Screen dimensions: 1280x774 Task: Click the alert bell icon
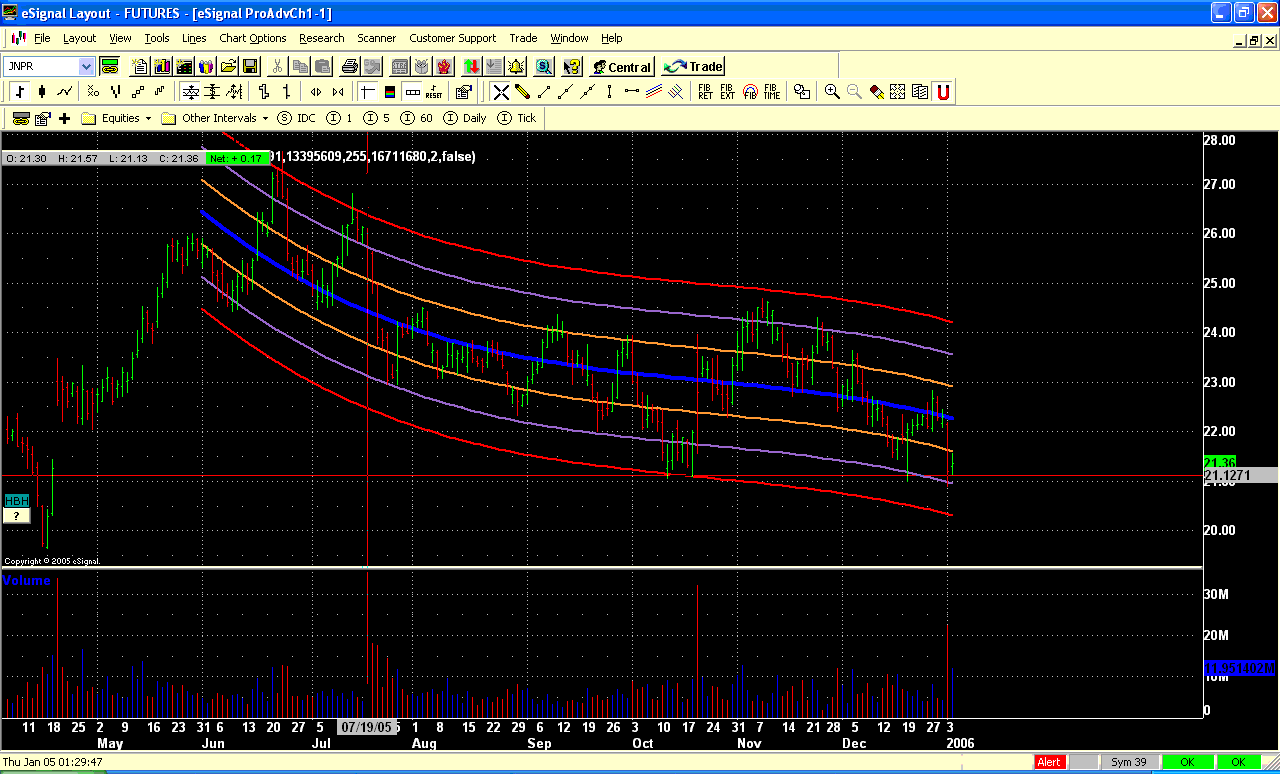tap(516, 67)
